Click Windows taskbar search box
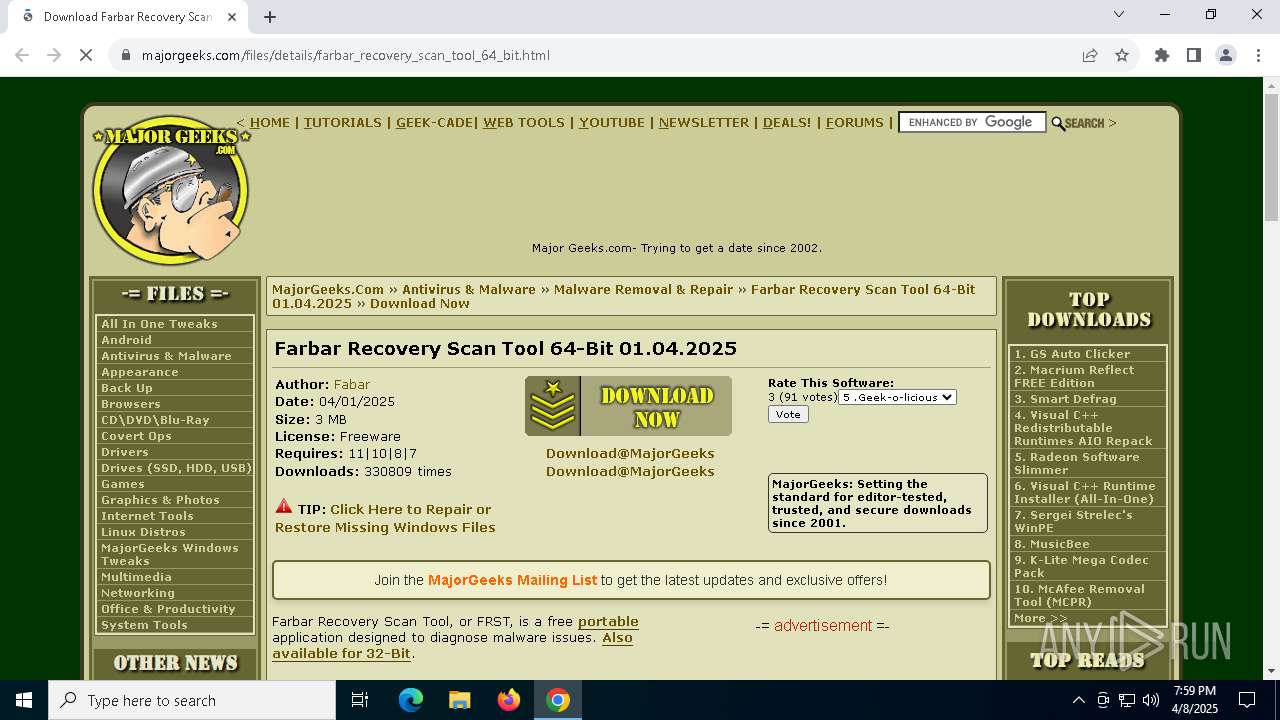The height and width of the screenshot is (720, 1280). pyautogui.click(x=192, y=700)
